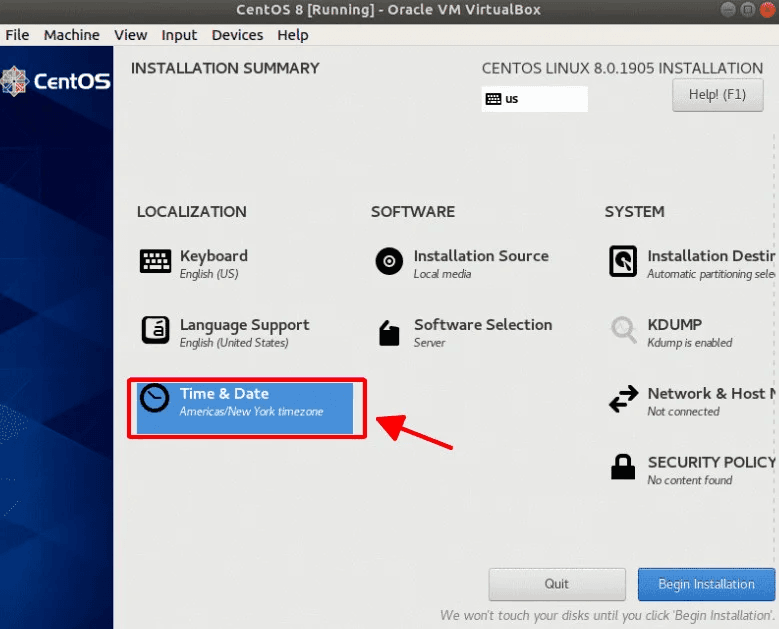Image resolution: width=779 pixels, height=629 pixels.
Task: Click Begin Installation button
Action: tap(706, 584)
